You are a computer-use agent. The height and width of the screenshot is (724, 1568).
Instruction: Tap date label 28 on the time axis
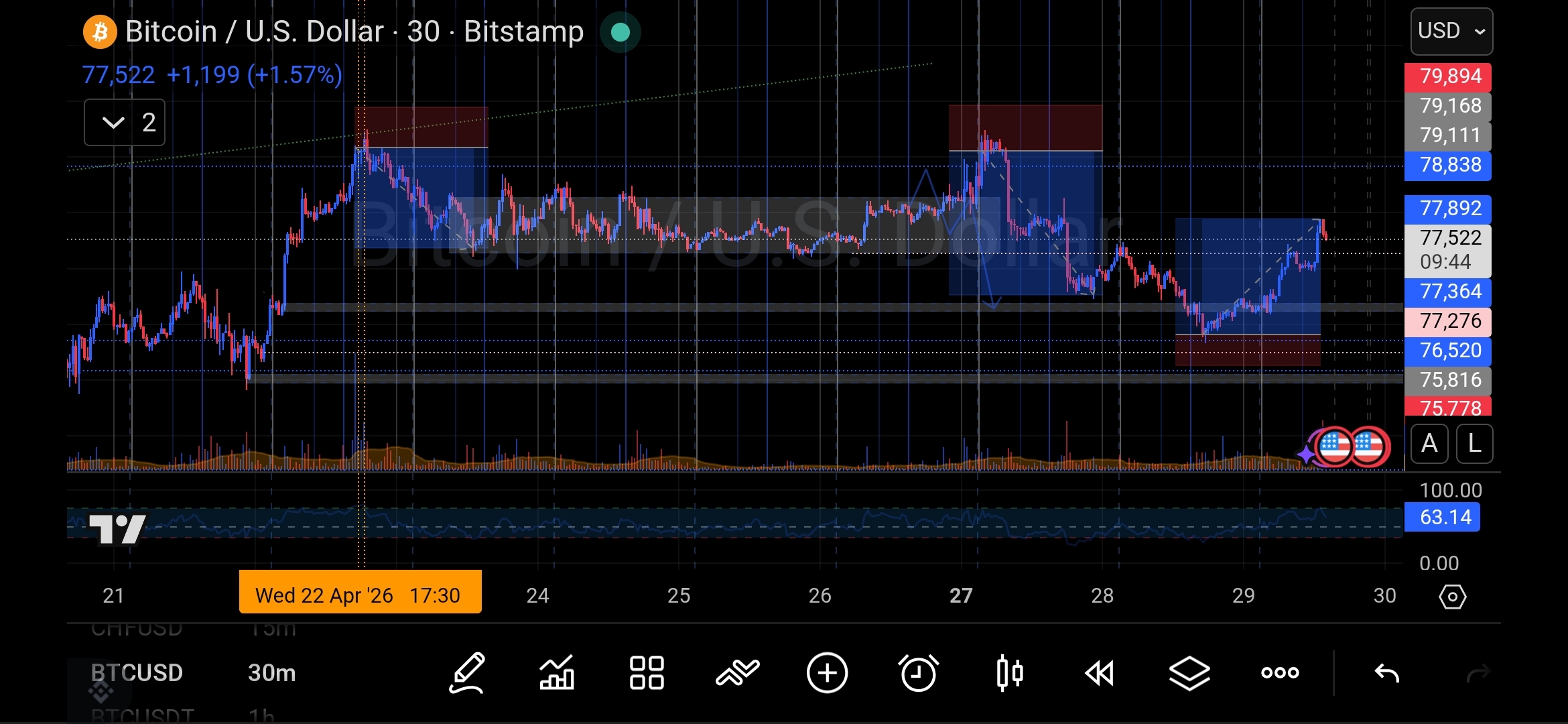tap(1102, 595)
